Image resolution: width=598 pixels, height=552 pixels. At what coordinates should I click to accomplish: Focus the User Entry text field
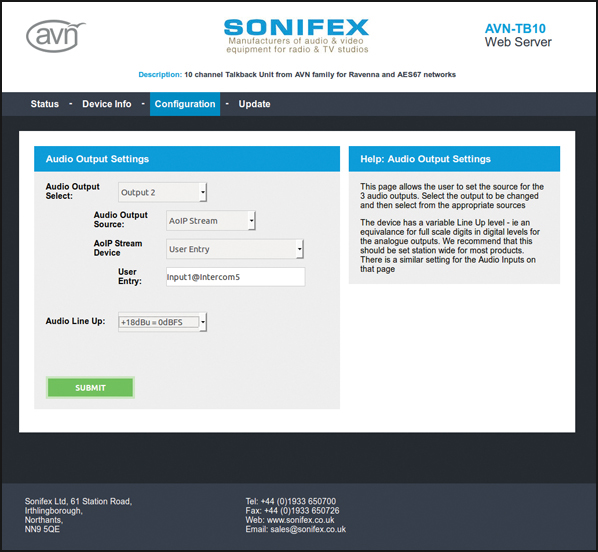click(x=235, y=277)
